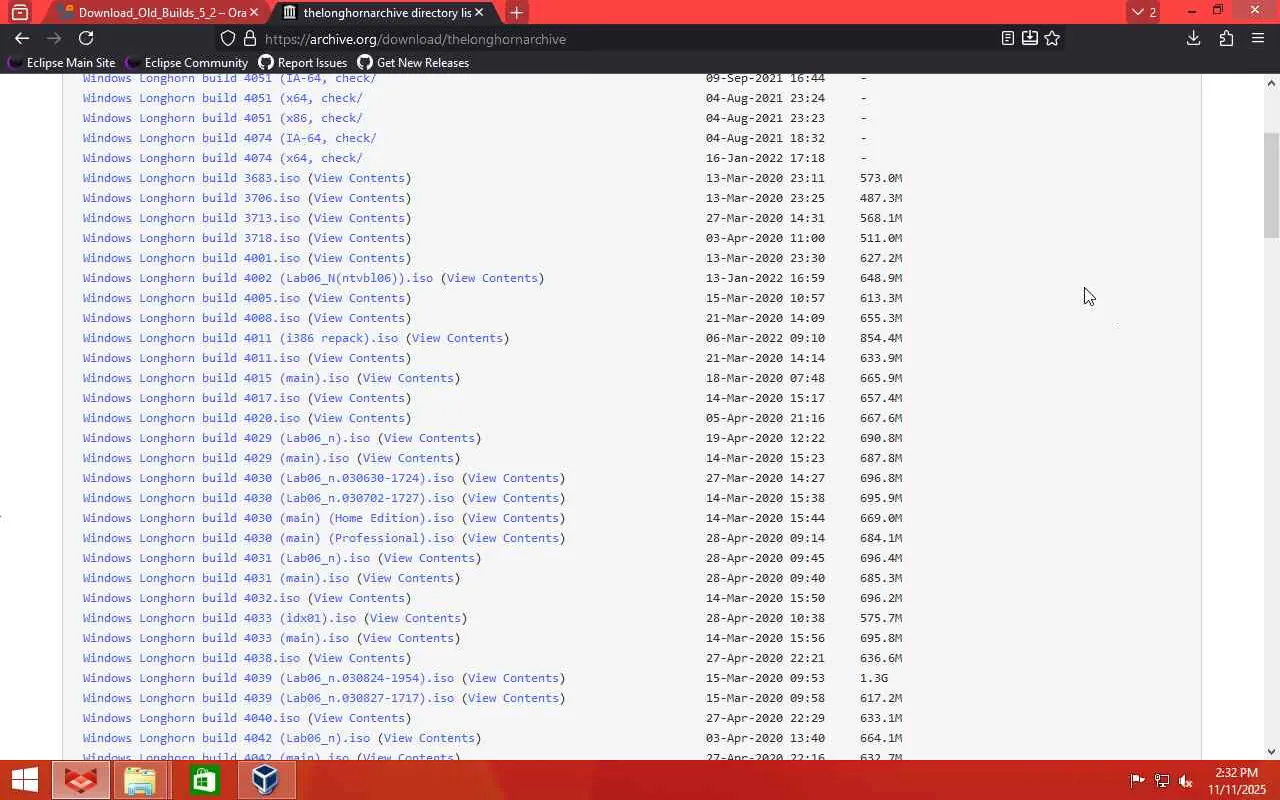Open Windows Longhorn build 3683.iso link
This screenshot has width=1280, height=800.
coord(191,178)
